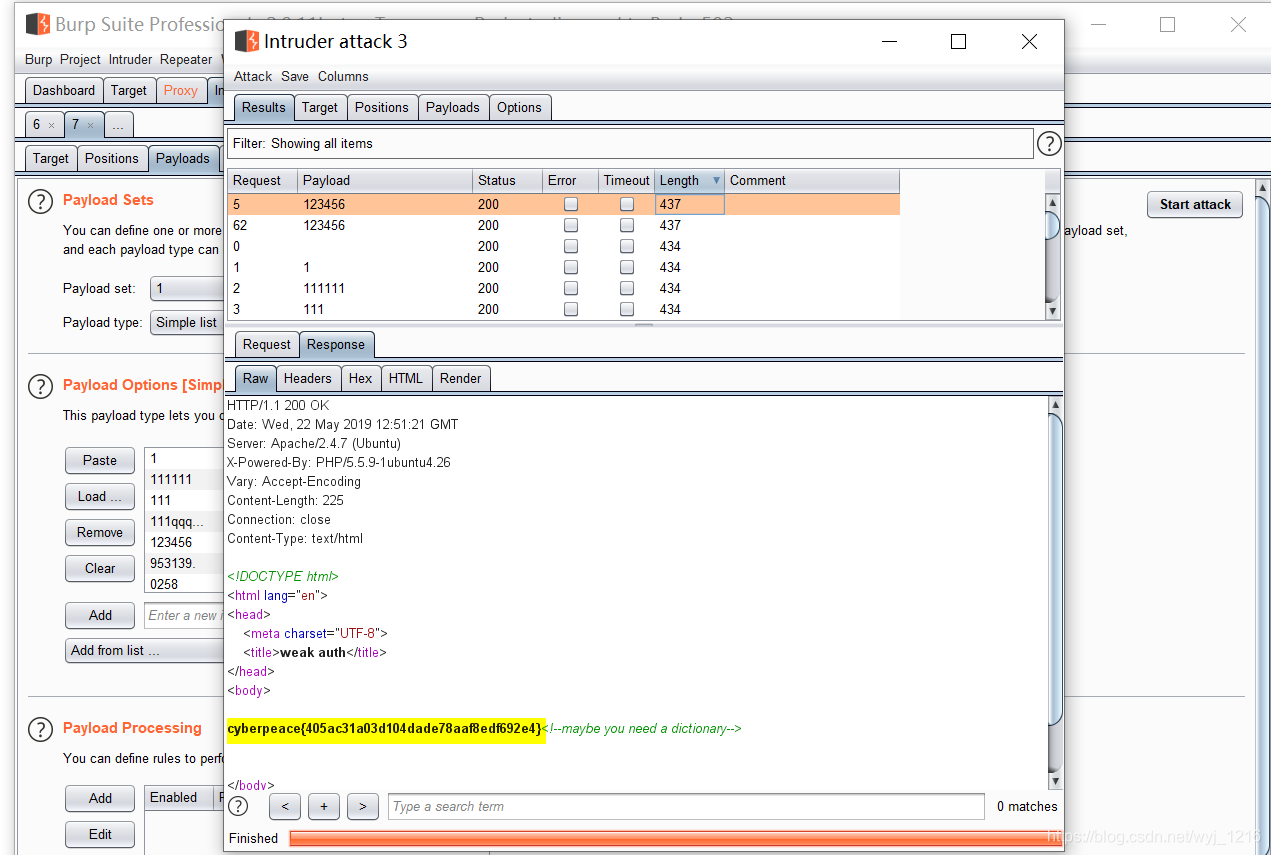Click the Intruder attack 3 window logo

point(246,41)
